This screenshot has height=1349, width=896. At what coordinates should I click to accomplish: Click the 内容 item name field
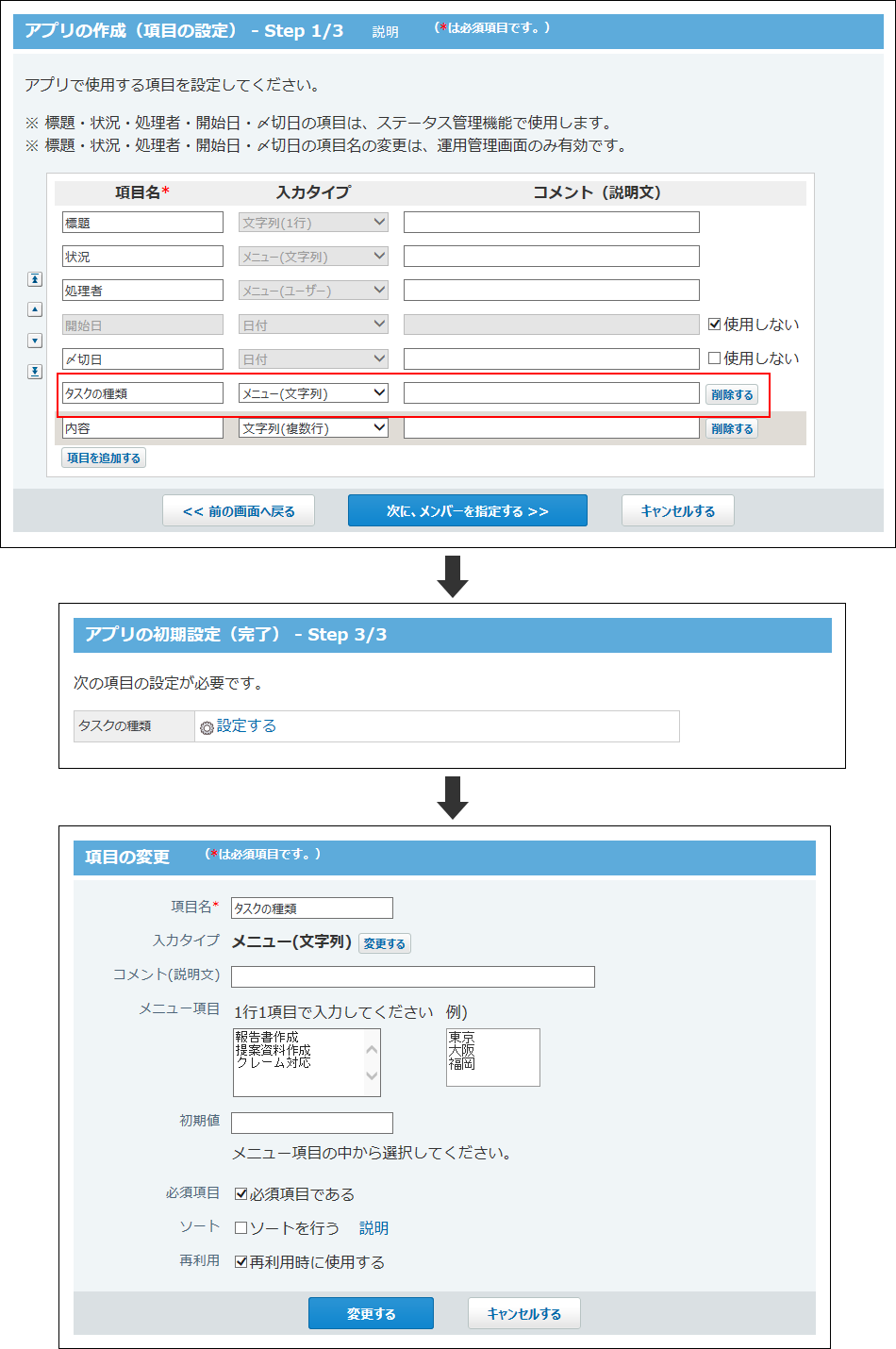coord(142,428)
